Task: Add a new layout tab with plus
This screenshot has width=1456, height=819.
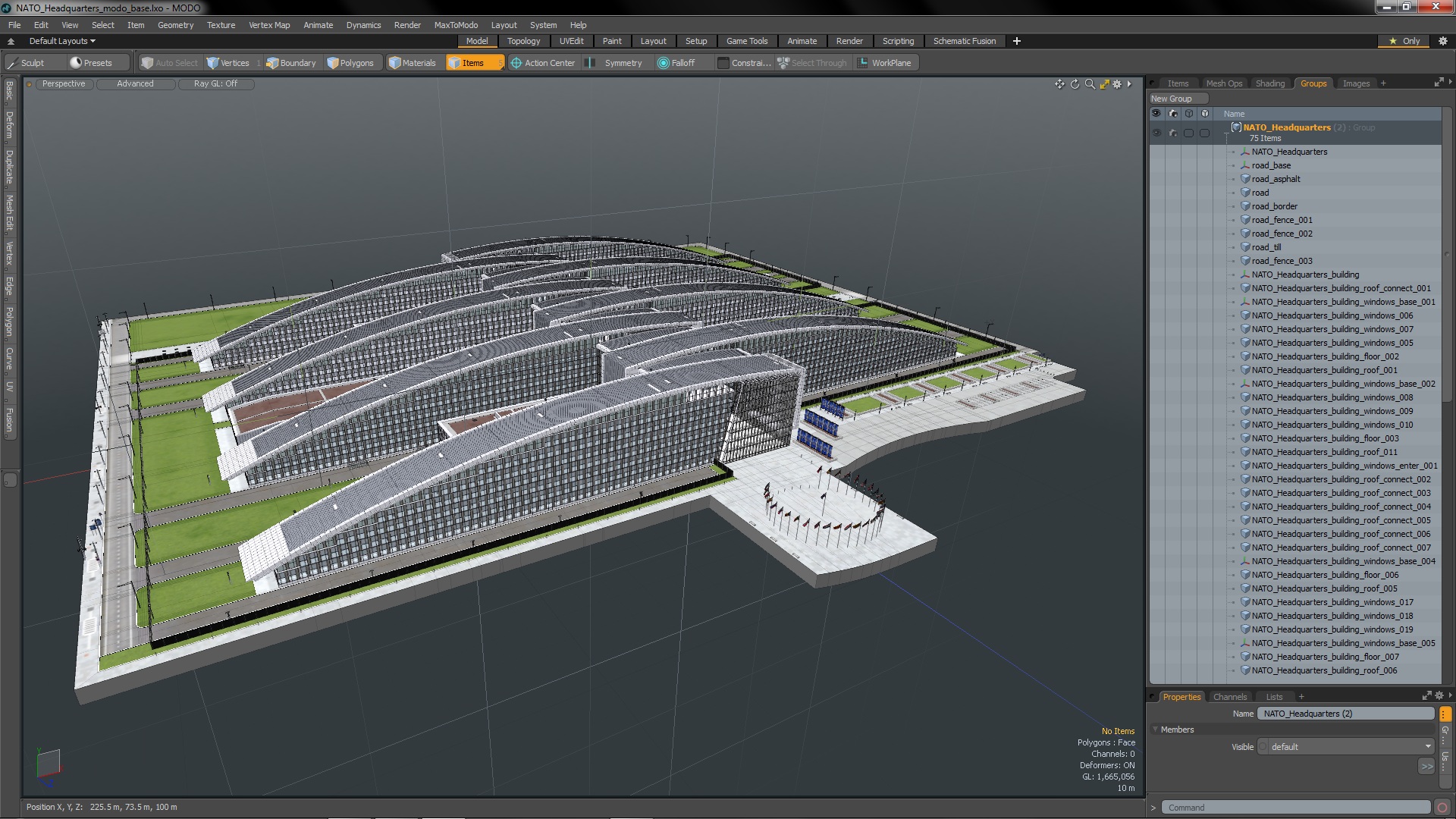Action: pyautogui.click(x=1016, y=41)
